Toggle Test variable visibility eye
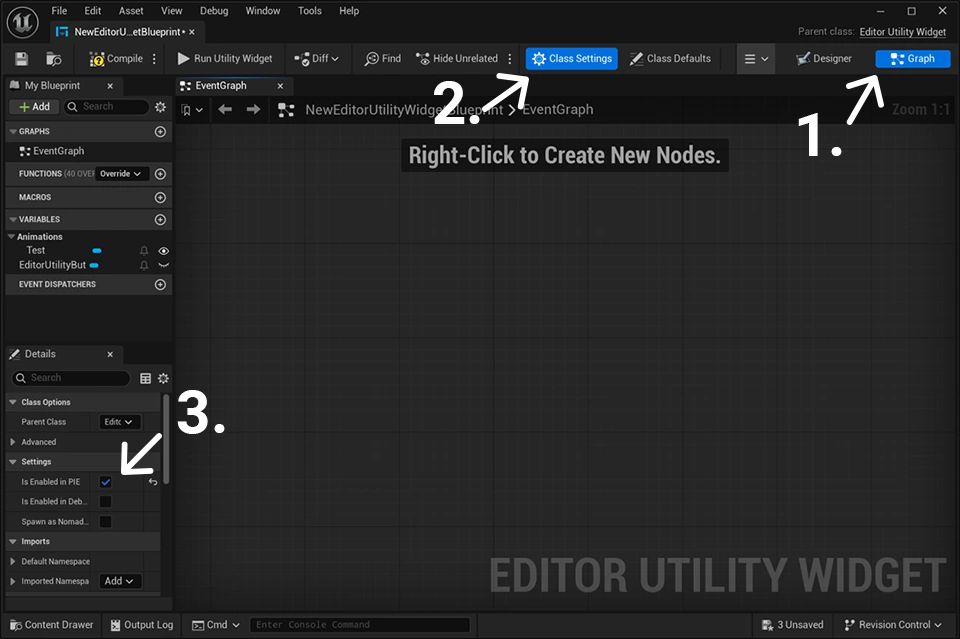This screenshot has width=960, height=639. [x=163, y=251]
